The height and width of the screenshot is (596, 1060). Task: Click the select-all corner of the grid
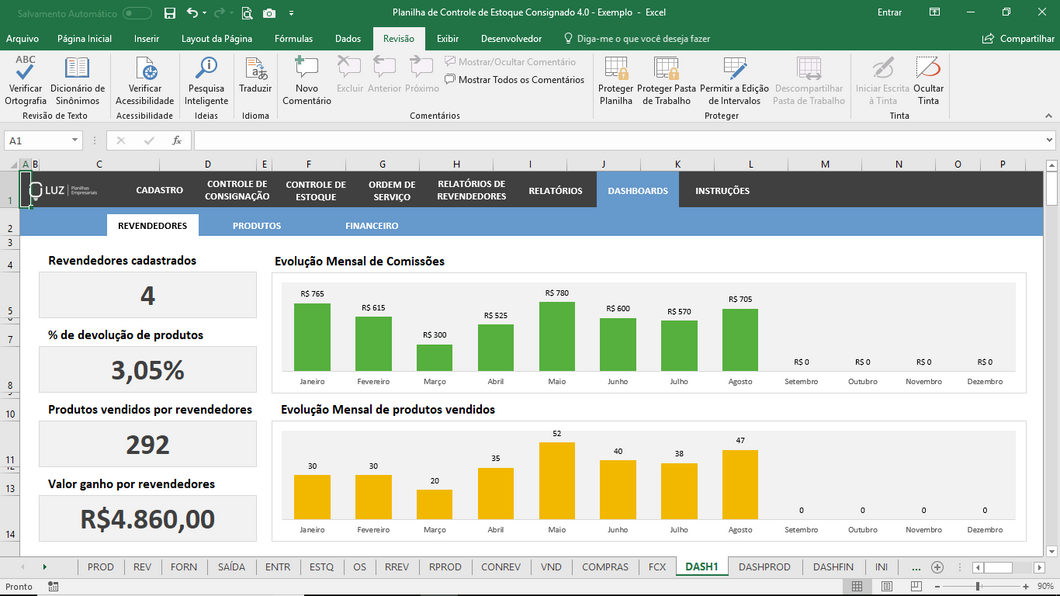point(13,164)
